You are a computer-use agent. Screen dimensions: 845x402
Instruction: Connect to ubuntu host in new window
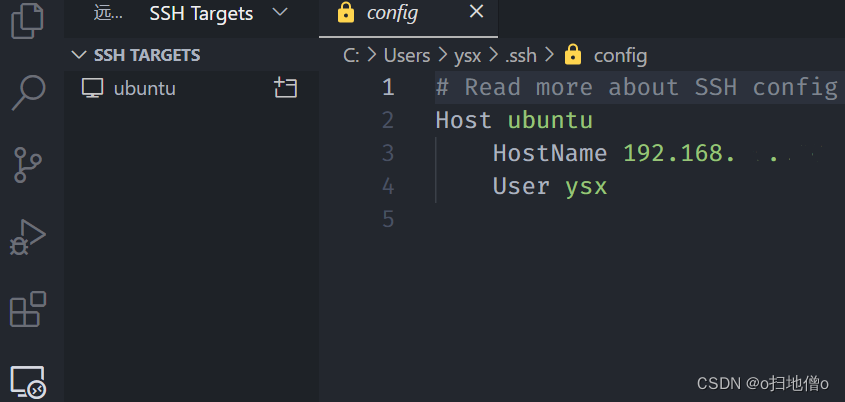pos(285,88)
